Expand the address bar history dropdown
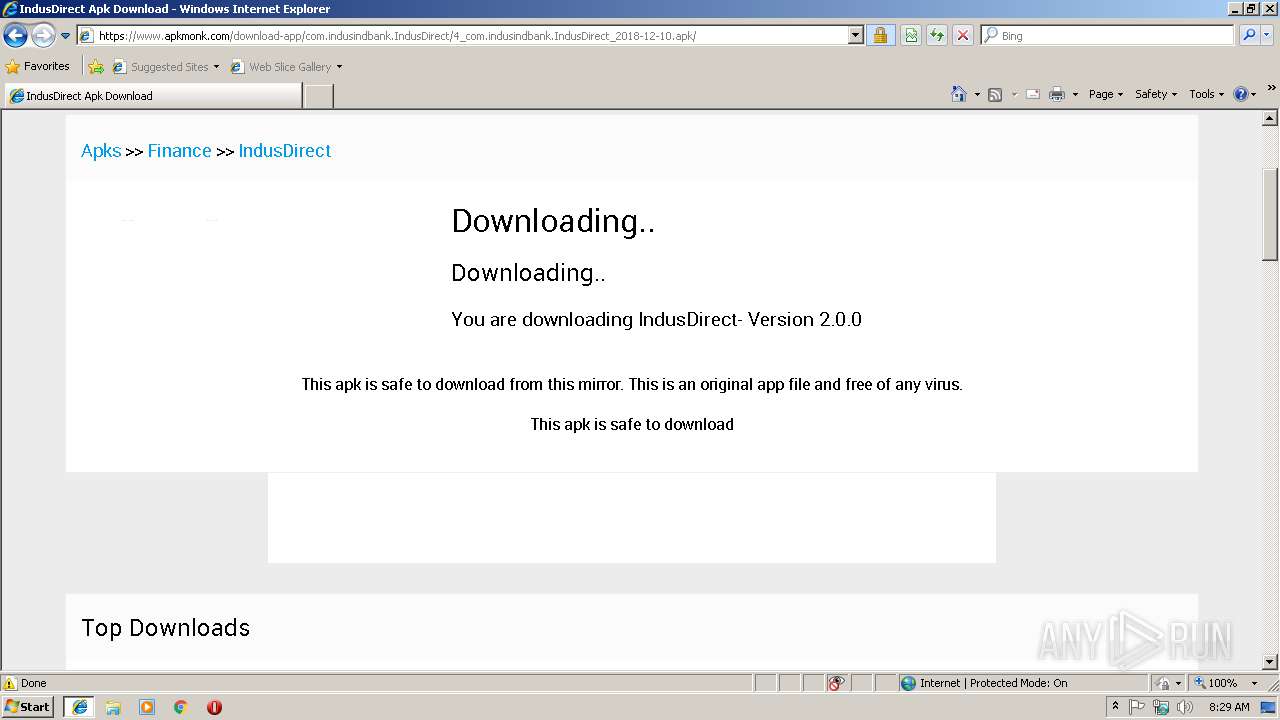 coord(856,35)
